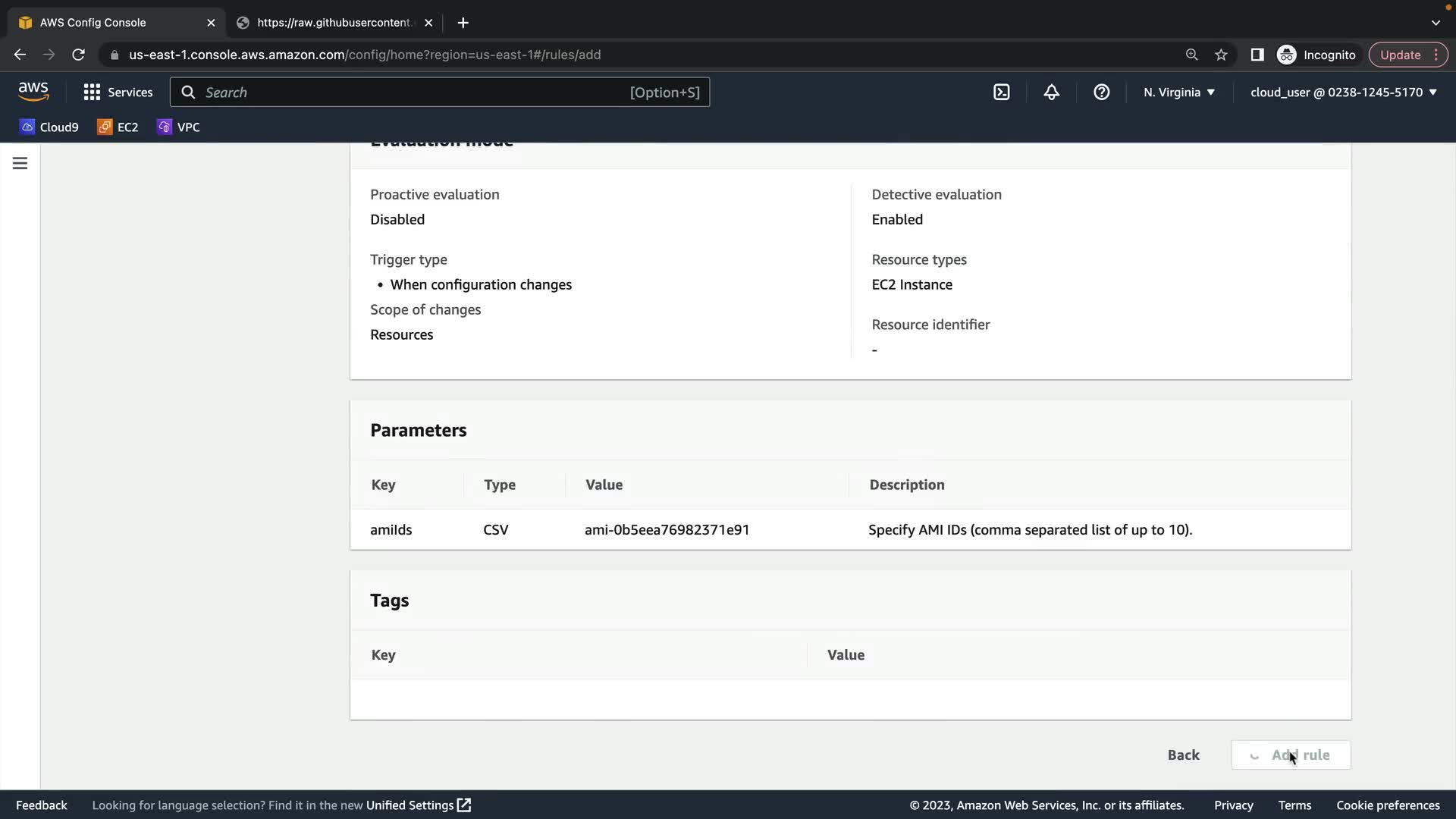
Task: Open the Cloud9 shortcut
Action: [x=49, y=127]
